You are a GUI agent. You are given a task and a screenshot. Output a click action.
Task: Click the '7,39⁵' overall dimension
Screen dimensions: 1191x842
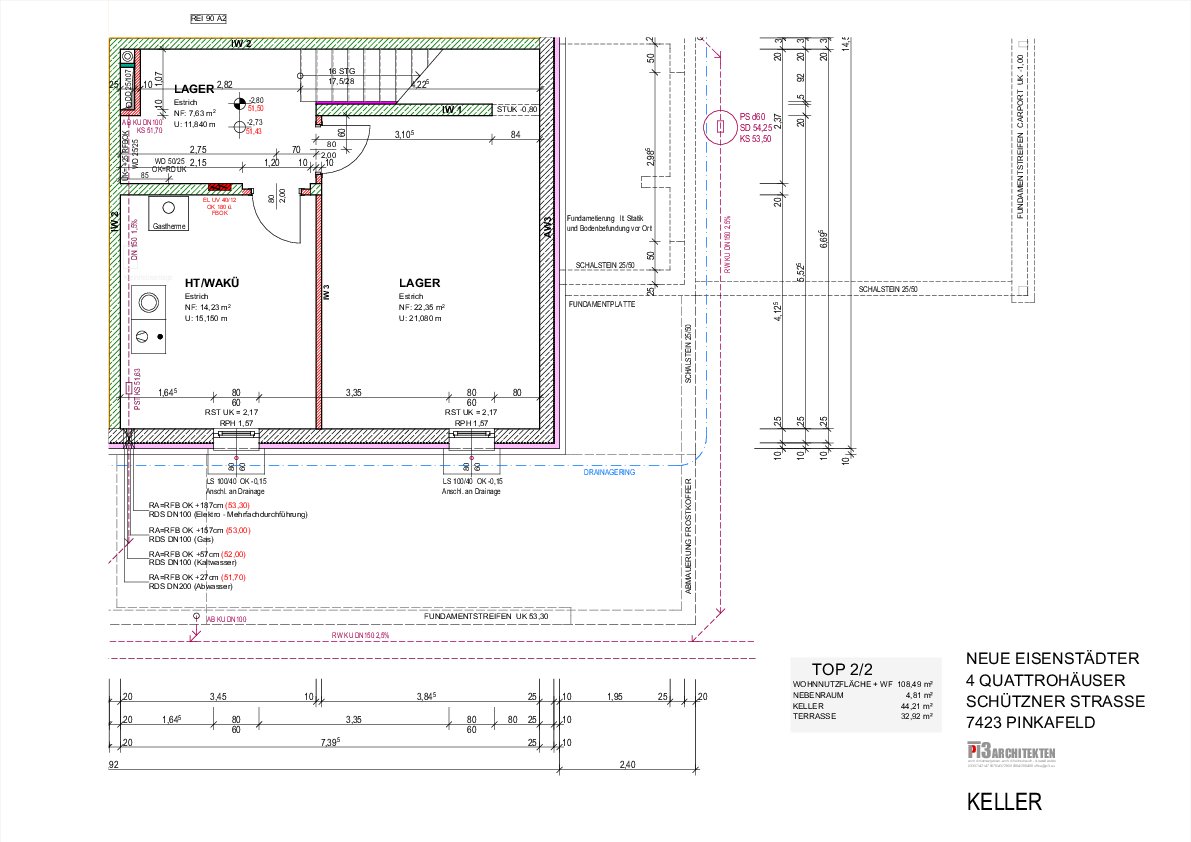coord(330,742)
